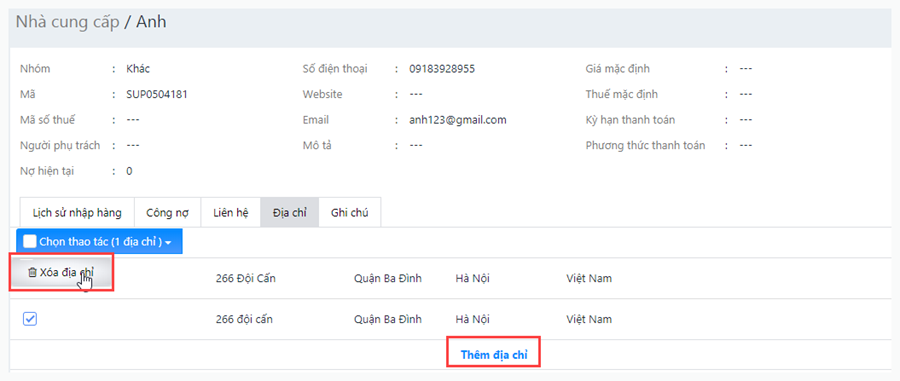Click phone number 09183928955
Image resolution: width=900 pixels, height=381 pixels.
(x=442, y=69)
